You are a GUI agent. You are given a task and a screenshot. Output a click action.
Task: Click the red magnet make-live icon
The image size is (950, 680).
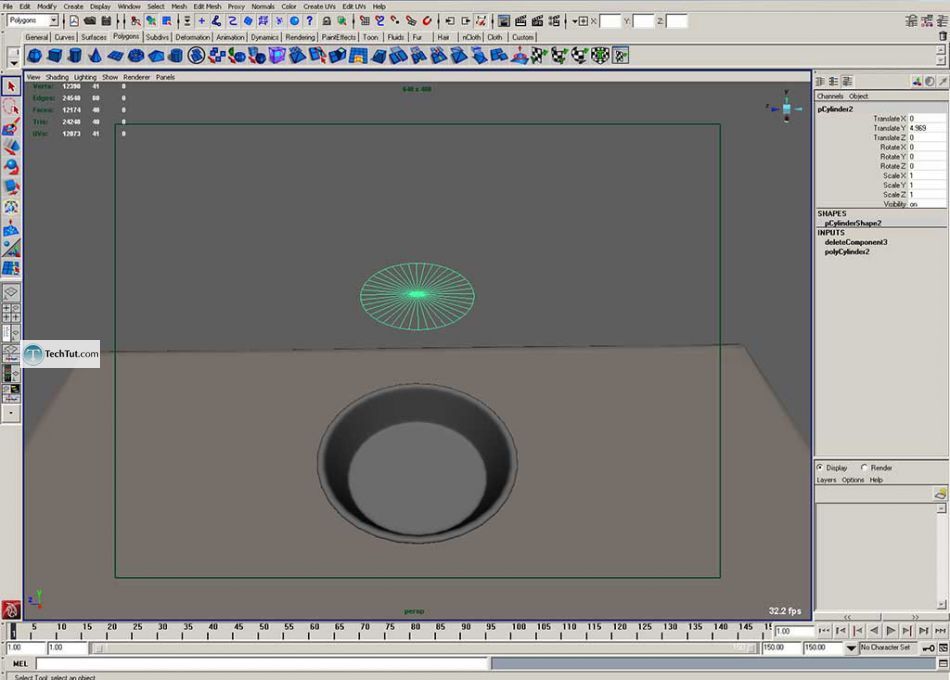(x=427, y=21)
